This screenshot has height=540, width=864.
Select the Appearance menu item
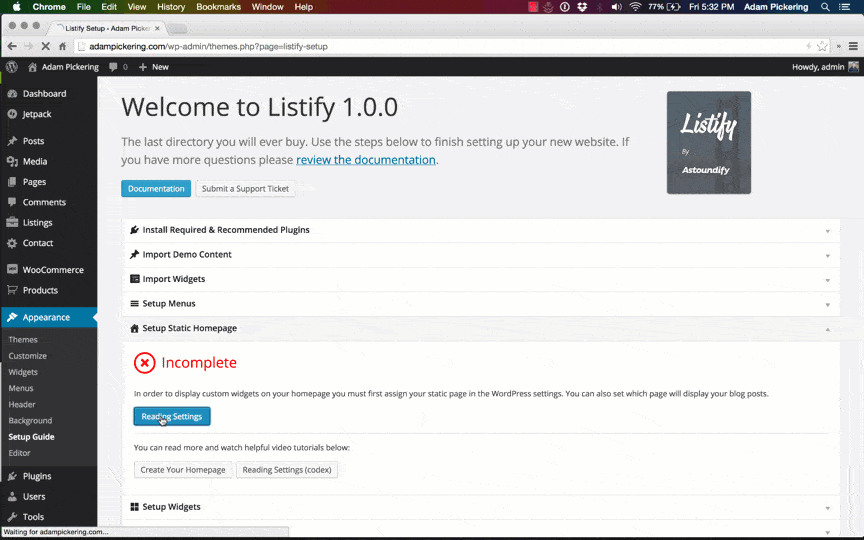click(49, 317)
